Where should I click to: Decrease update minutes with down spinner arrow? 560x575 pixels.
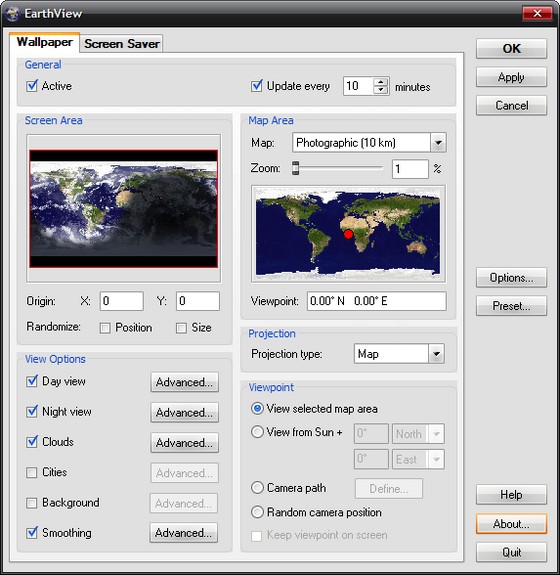point(381,90)
